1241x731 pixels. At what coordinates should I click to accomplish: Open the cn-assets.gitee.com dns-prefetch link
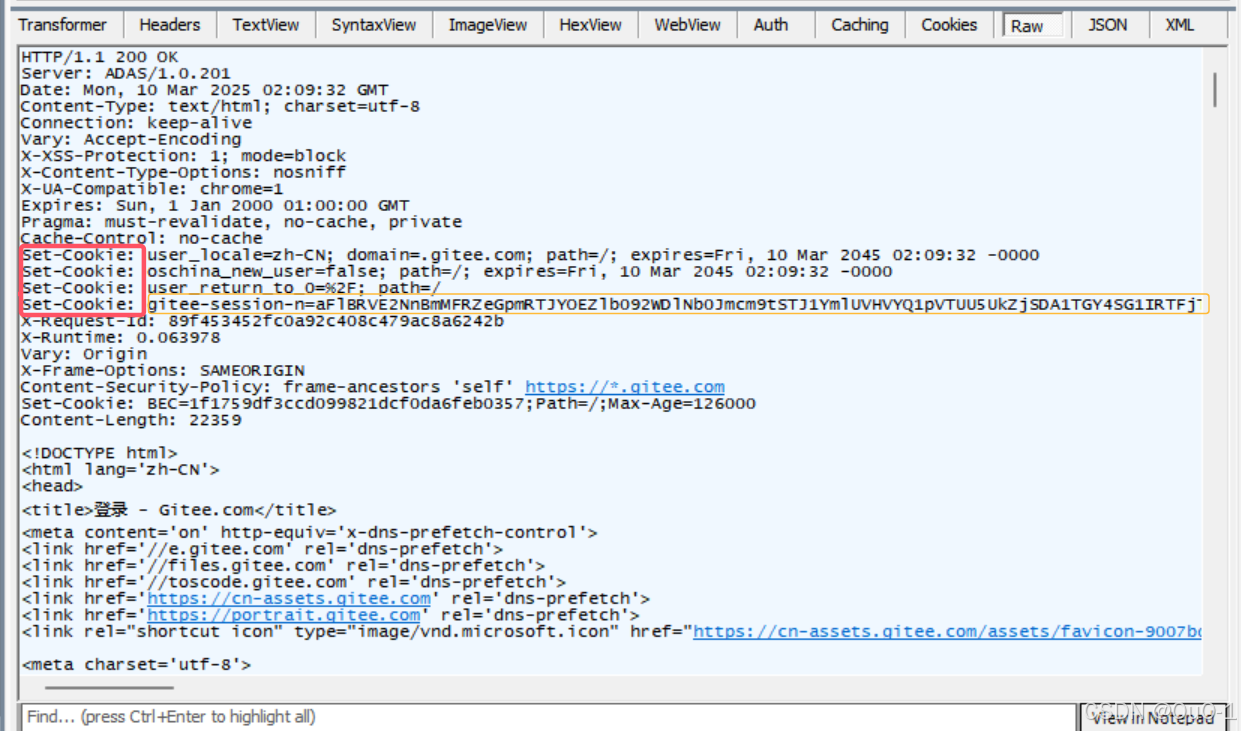pos(289,599)
